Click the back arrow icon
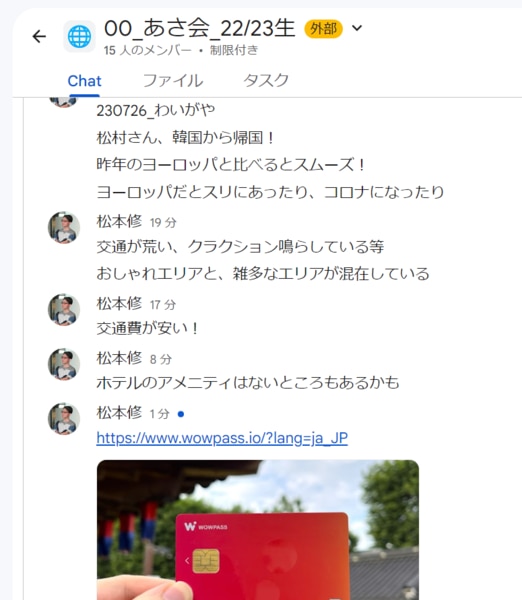The height and width of the screenshot is (600, 522). (x=39, y=37)
